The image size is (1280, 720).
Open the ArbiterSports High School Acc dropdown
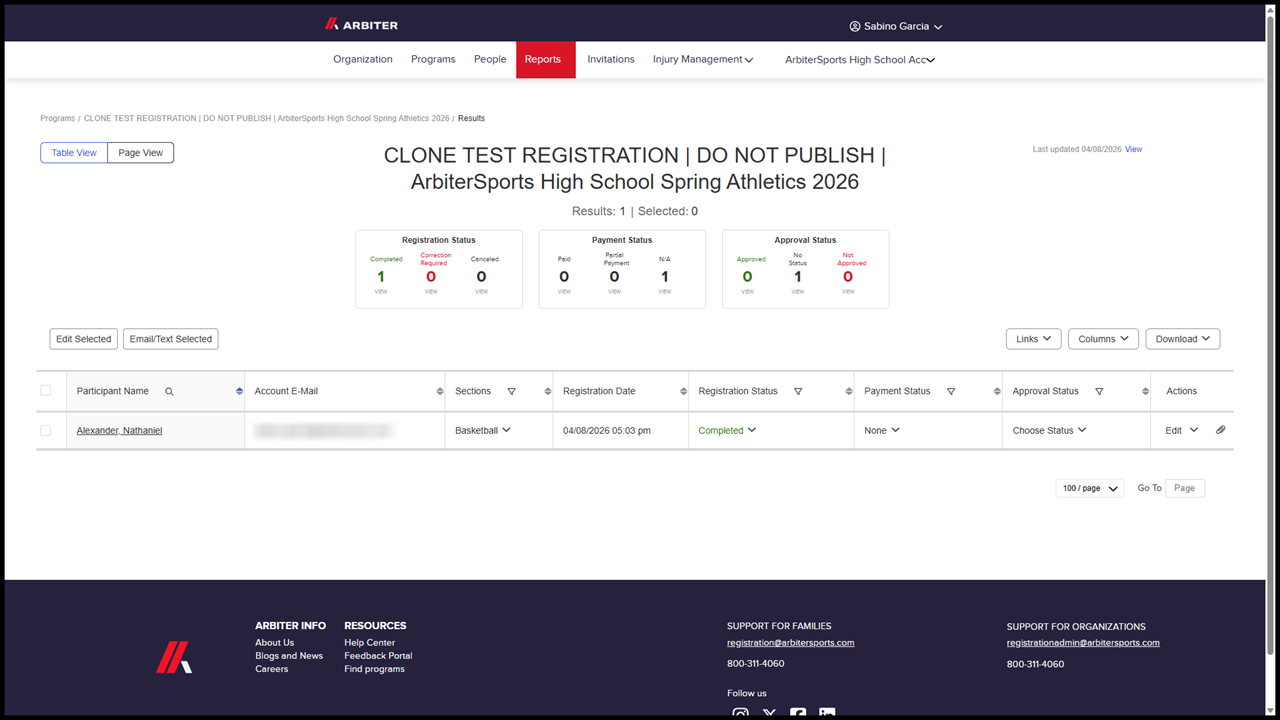[860, 60]
